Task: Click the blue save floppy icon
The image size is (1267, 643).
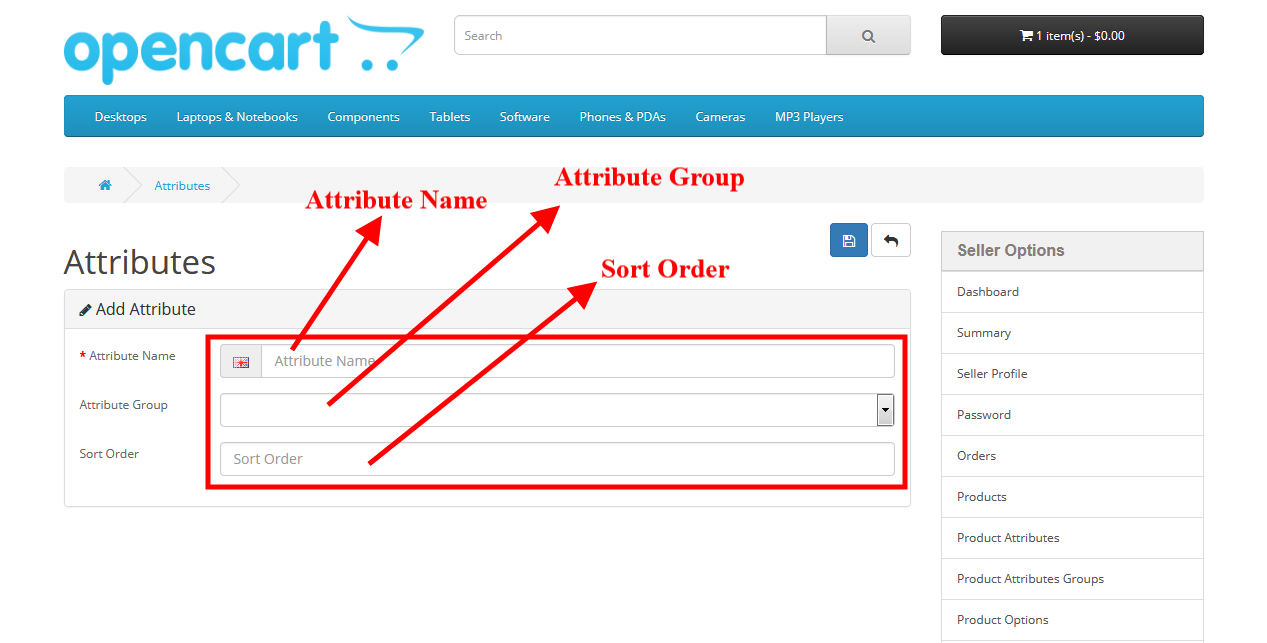Action: [849, 240]
